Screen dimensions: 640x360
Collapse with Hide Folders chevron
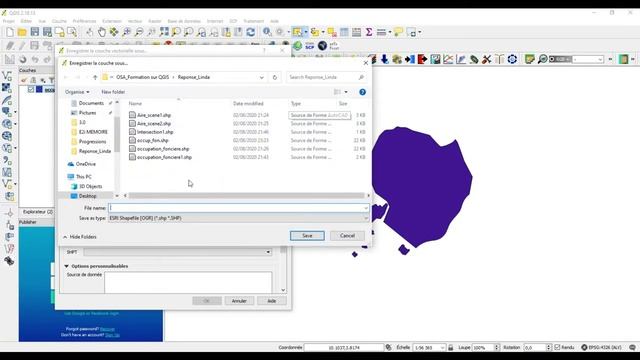pyautogui.click(x=65, y=237)
